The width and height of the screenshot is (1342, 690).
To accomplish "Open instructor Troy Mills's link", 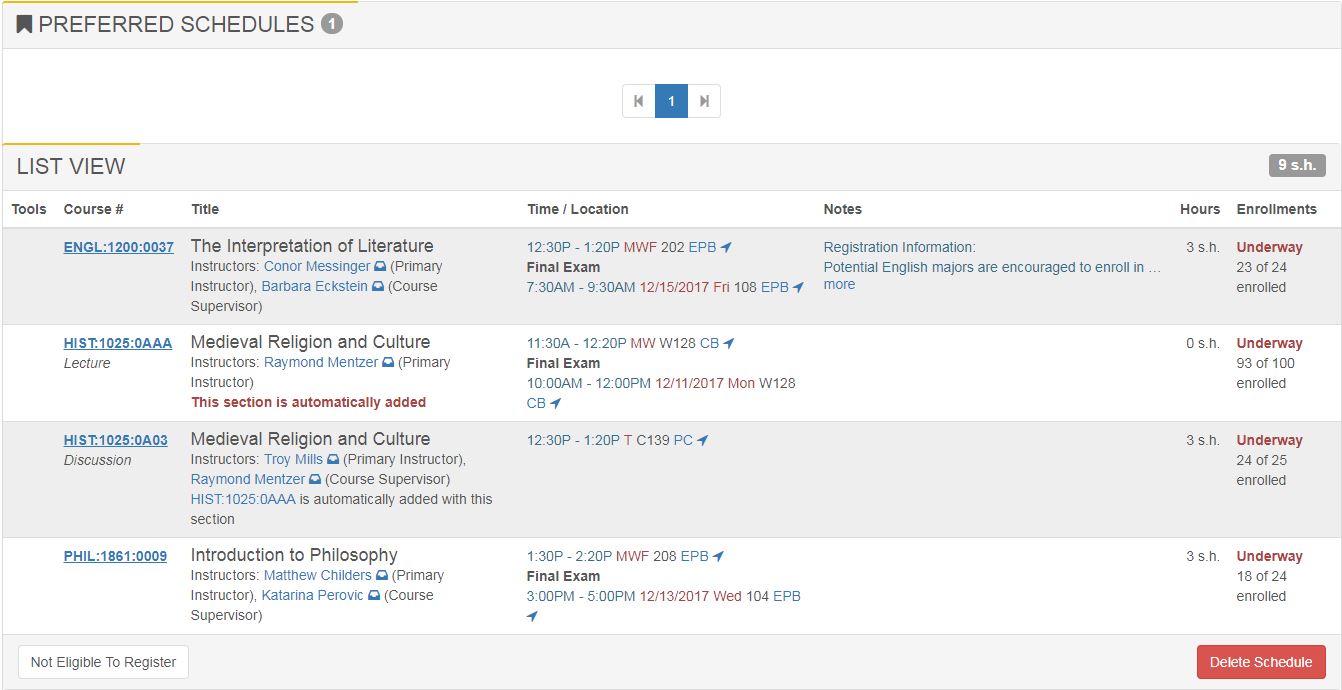I will pos(293,460).
